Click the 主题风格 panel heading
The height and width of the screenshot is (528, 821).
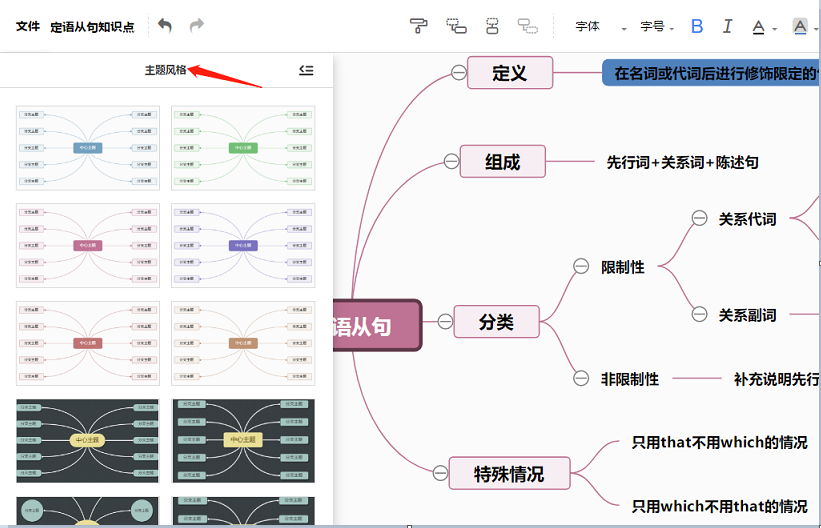coord(165,70)
